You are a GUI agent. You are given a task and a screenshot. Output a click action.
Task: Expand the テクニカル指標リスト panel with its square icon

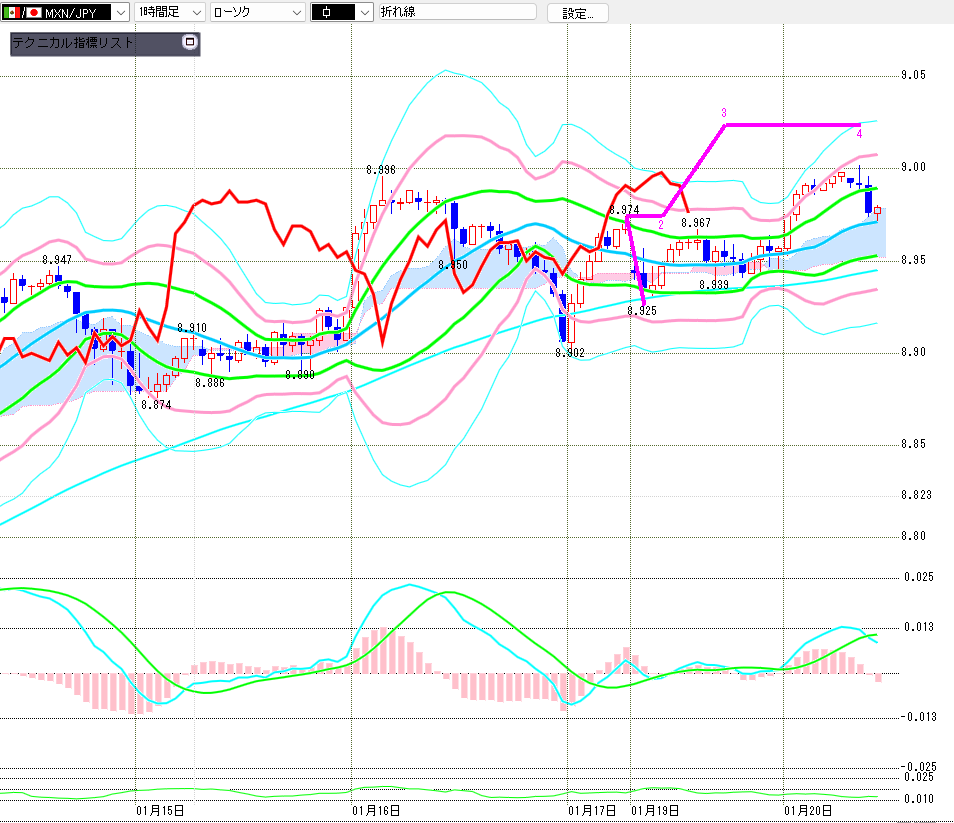tap(190, 43)
